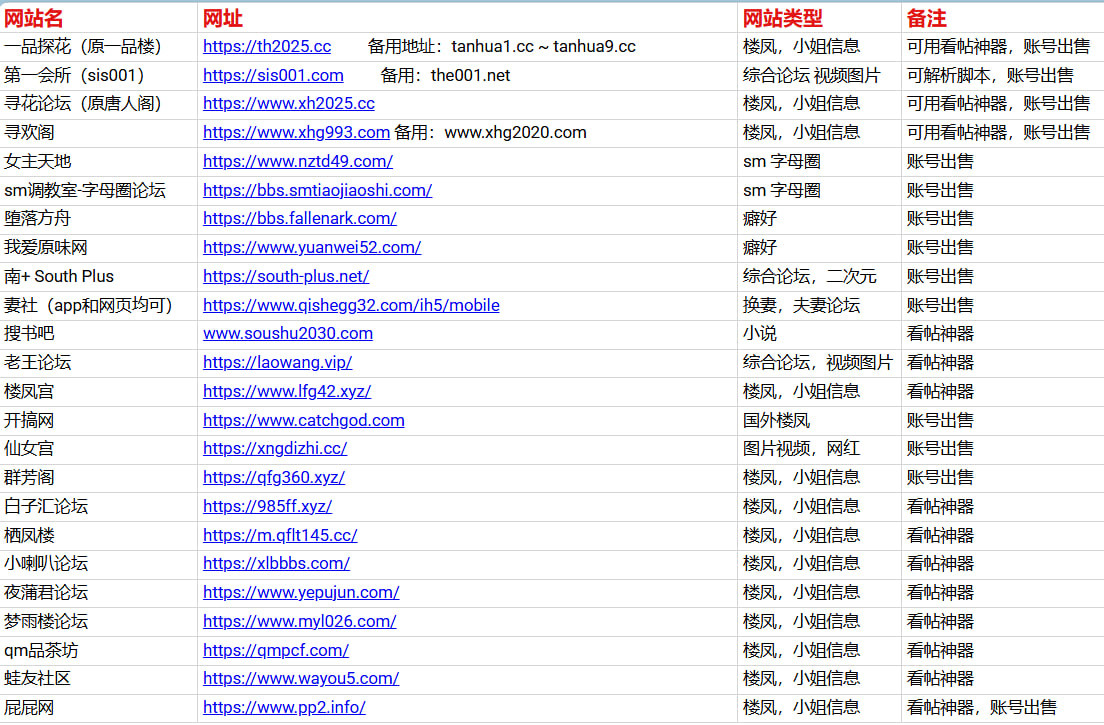Open the www.yuanwei52.com link
This screenshot has height=725, width=1104.
coord(312,247)
